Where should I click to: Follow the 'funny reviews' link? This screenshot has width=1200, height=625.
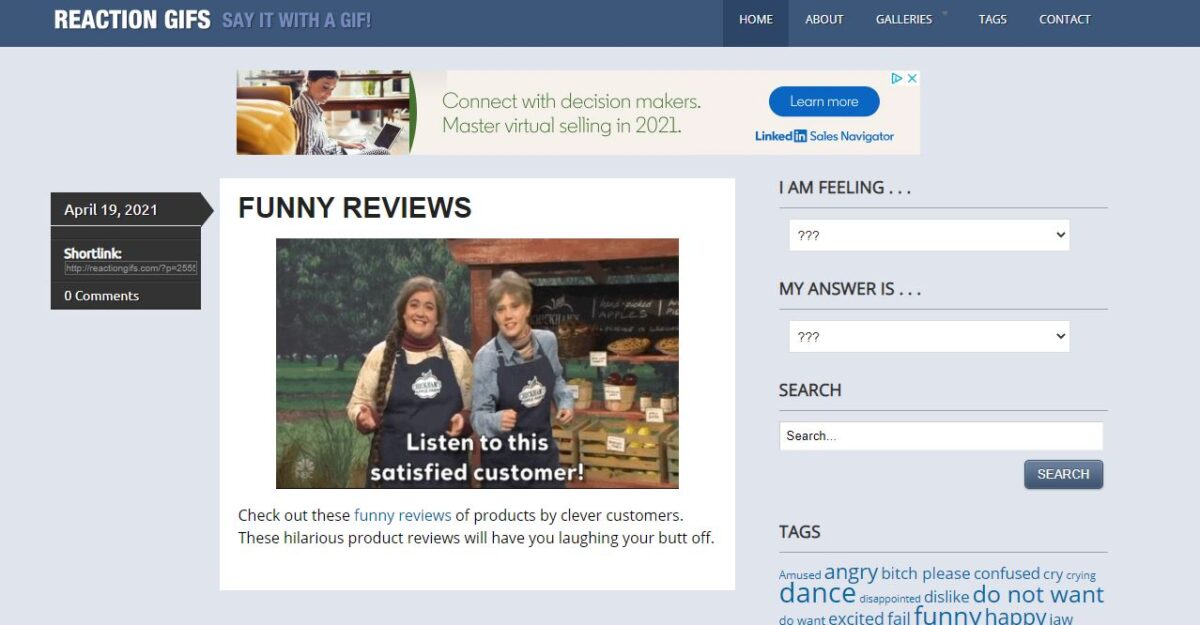[402, 516]
